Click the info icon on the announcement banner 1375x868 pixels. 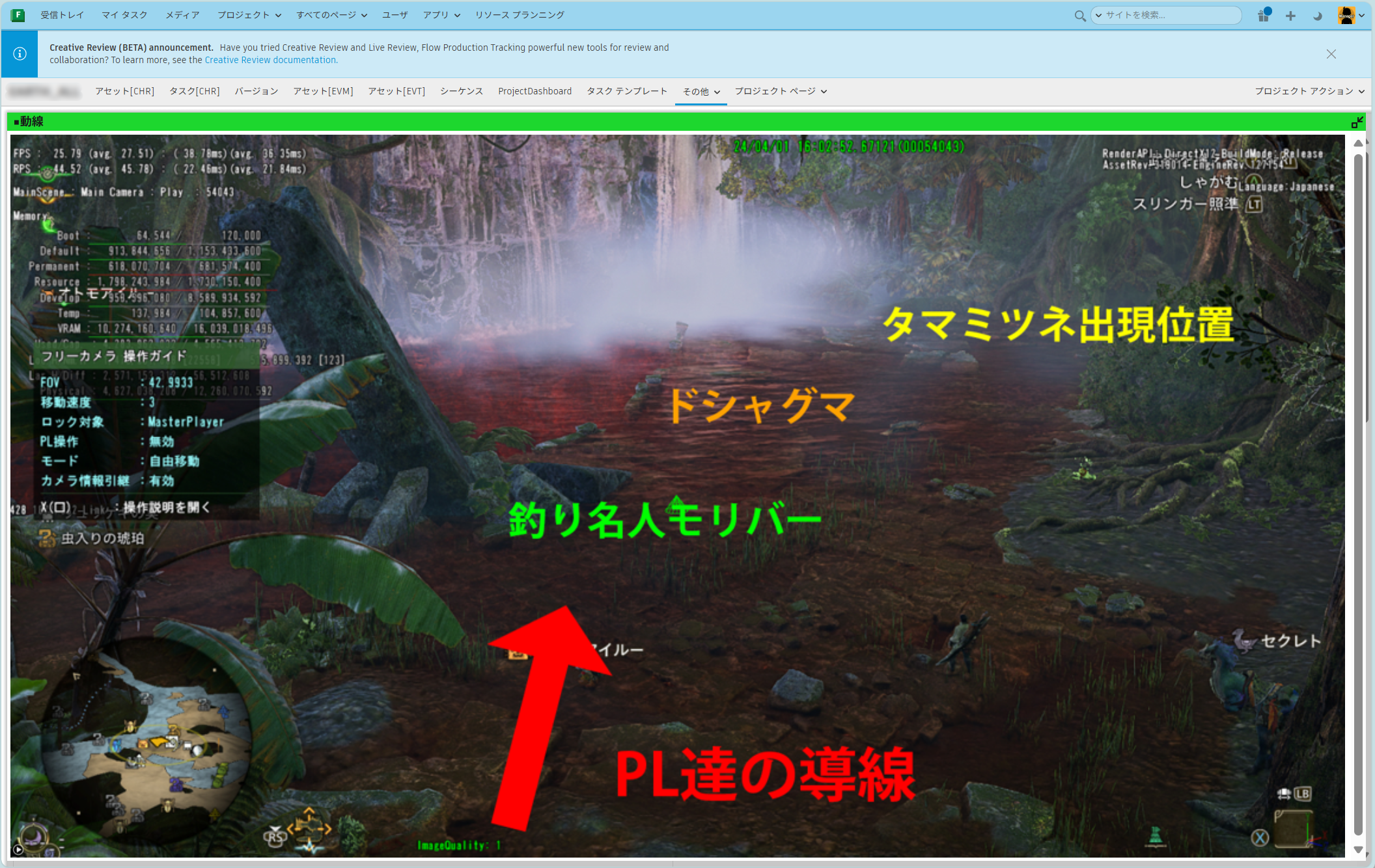pyautogui.click(x=20, y=53)
